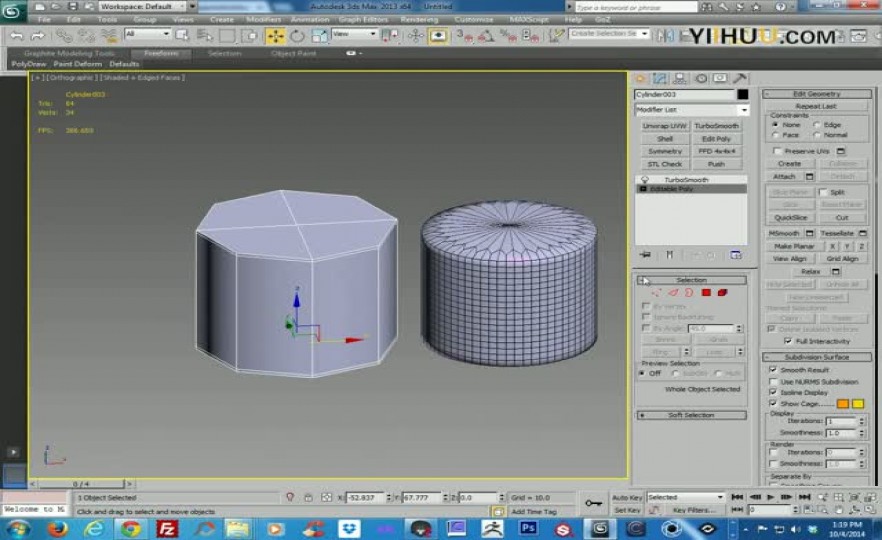The height and width of the screenshot is (540, 882).
Task: Open Photoshop from the taskbar
Action: click(528, 528)
